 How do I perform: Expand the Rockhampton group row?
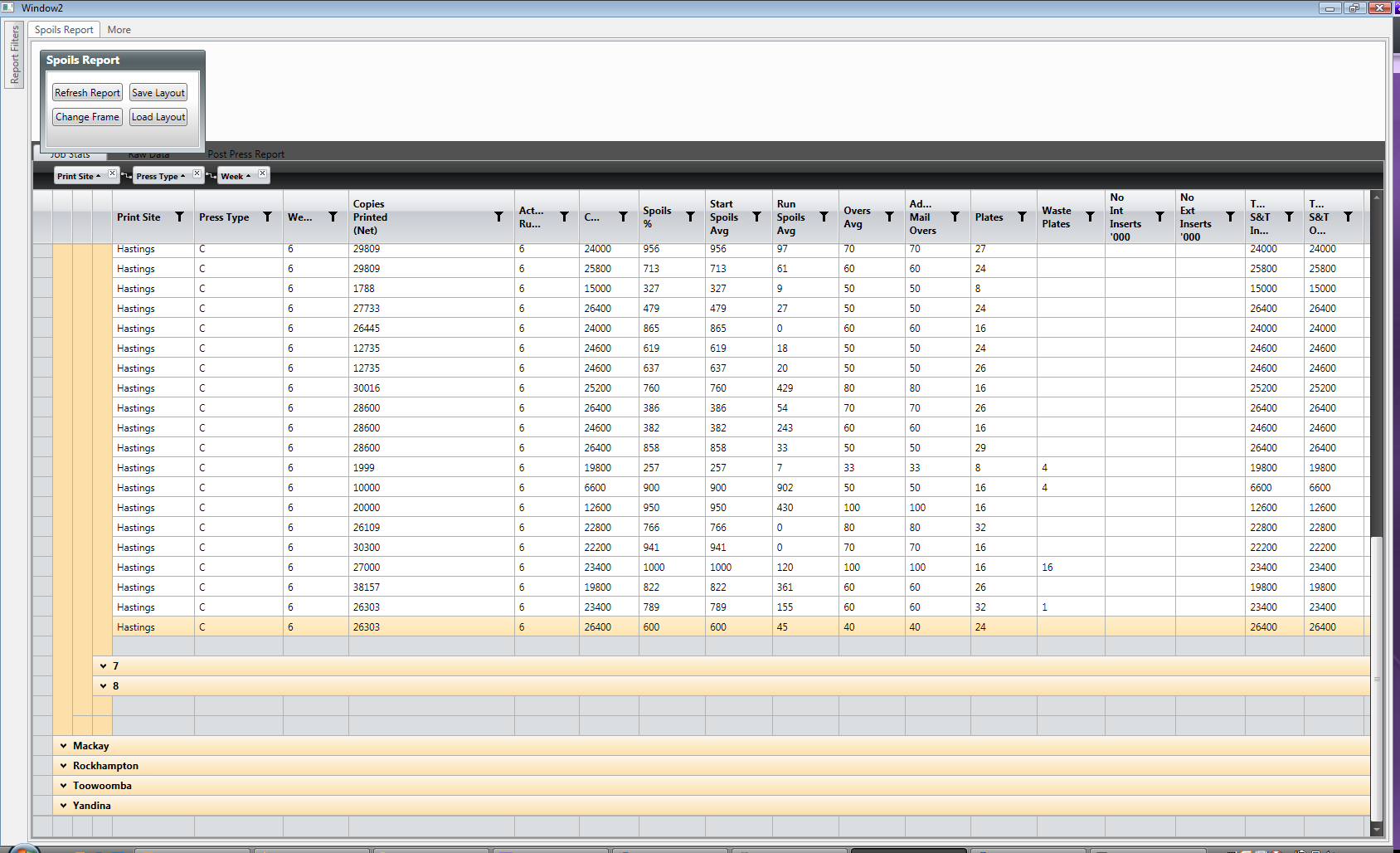coord(63,766)
